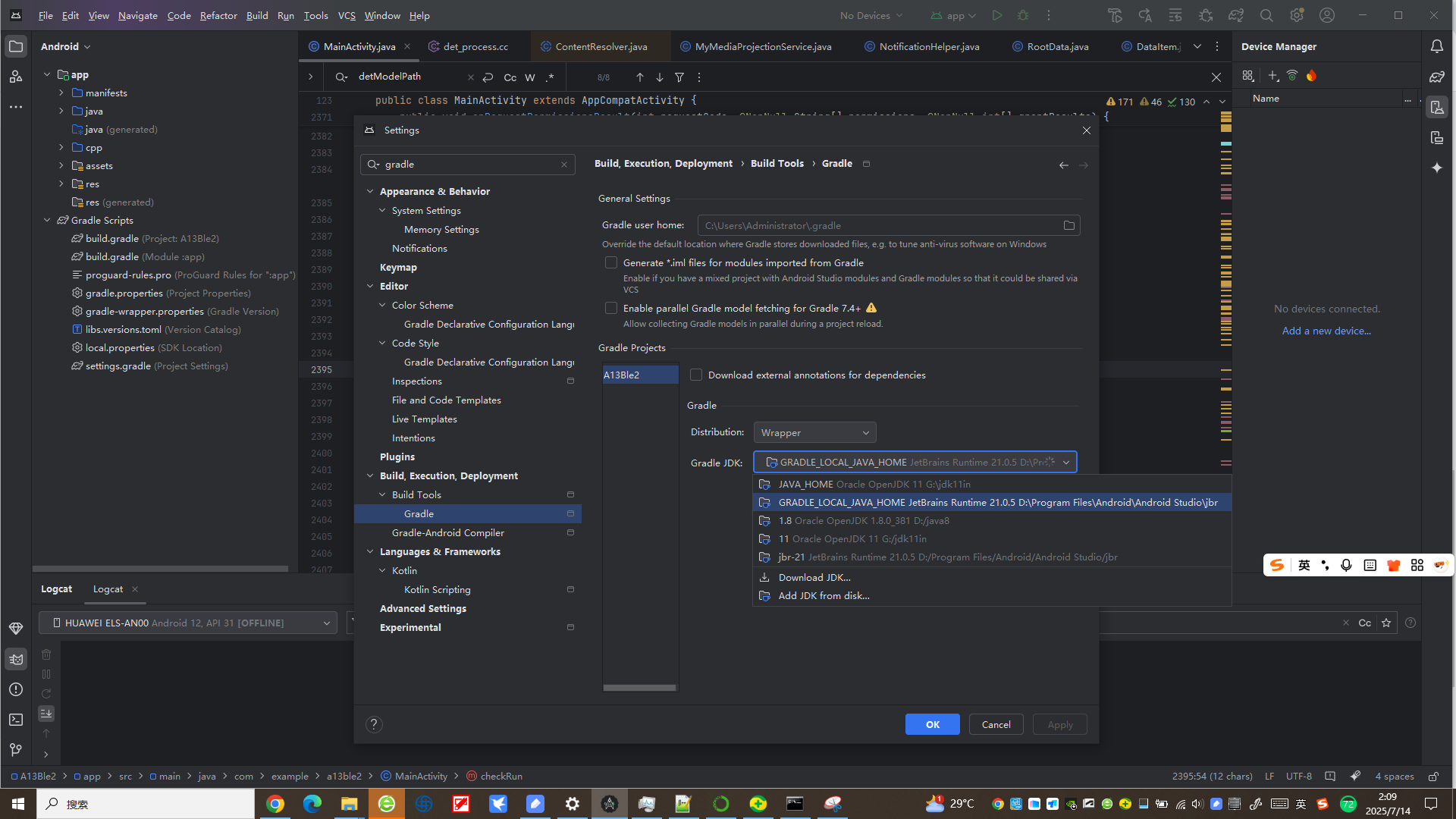The width and height of the screenshot is (1456, 819).
Task: Open the No Devices selector dropdown
Action: click(x=871, y=15)
